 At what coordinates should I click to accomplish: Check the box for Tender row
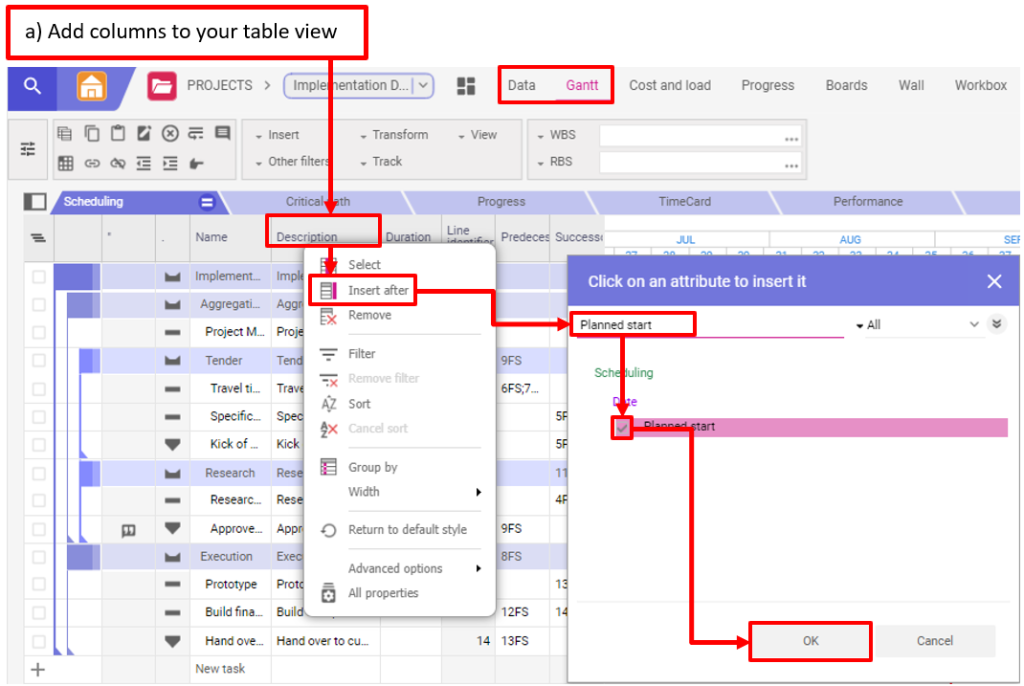click(38, 361)
